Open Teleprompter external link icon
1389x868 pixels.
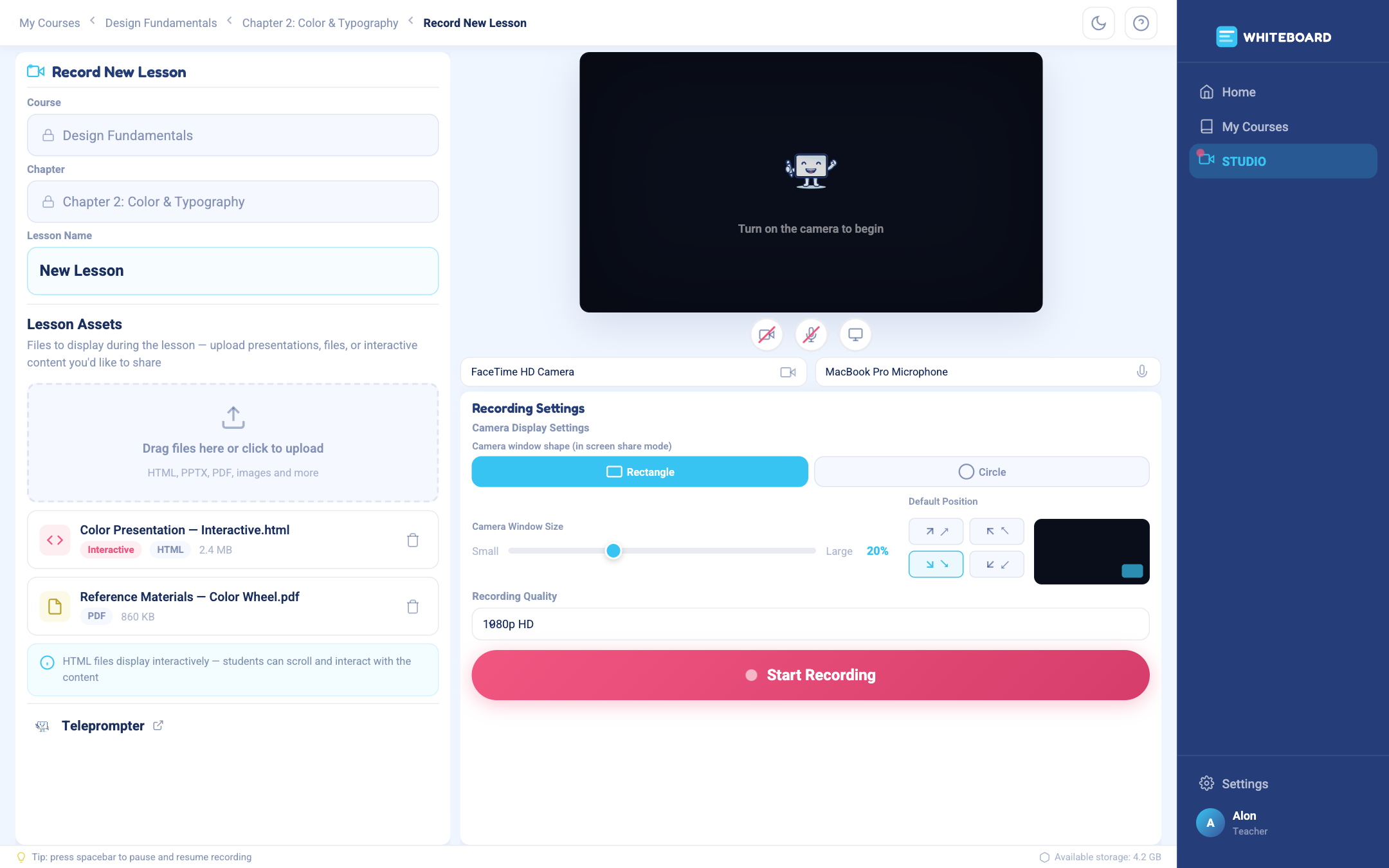[158, 725]
